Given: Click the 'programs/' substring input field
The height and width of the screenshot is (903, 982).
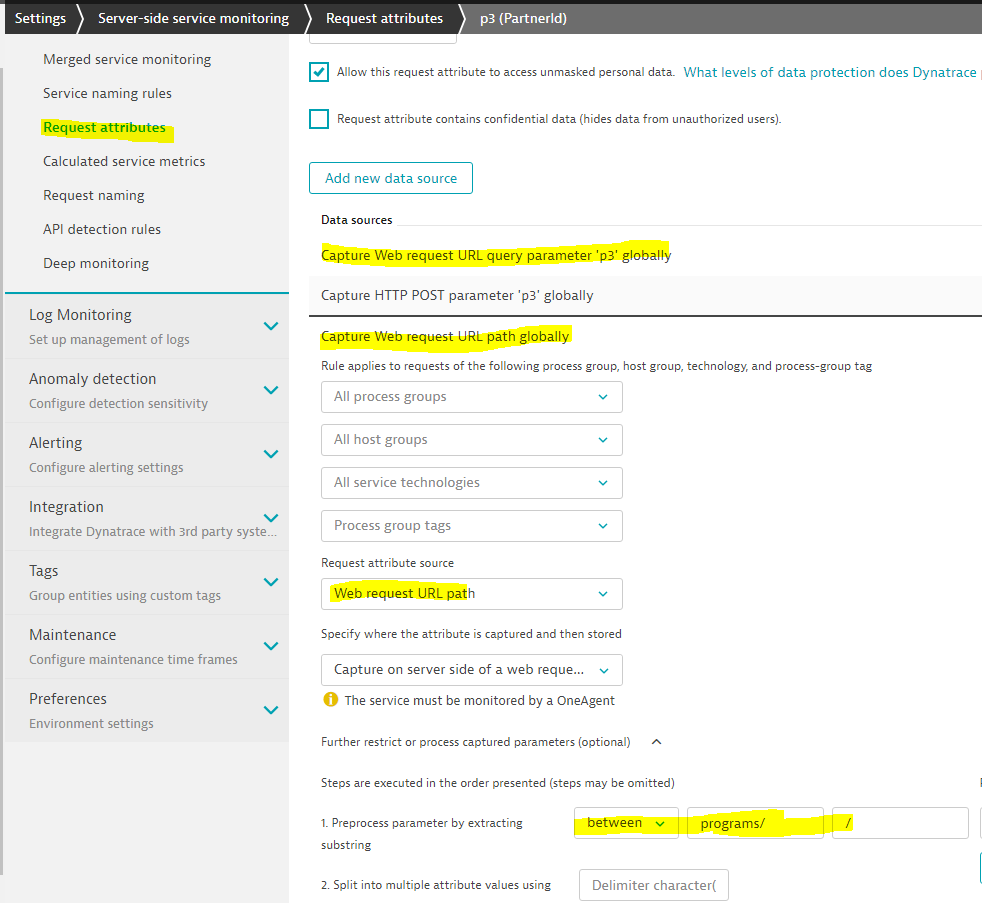Looking at the screenshot, I should coord(754,823).
